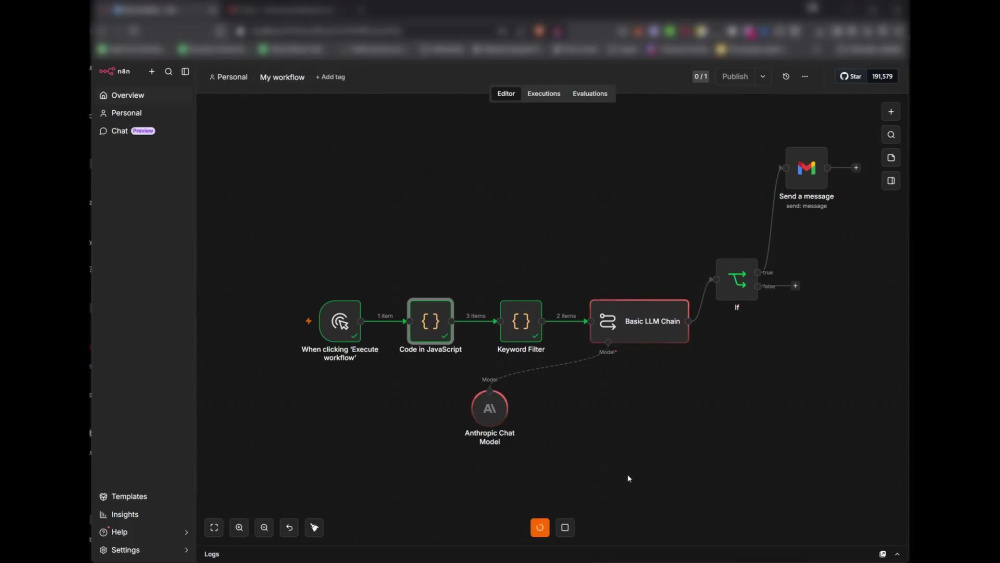The width and height of the screenshot is (1000, 563).
Task: Open the canvas node search panel
Action: (891, 135)
